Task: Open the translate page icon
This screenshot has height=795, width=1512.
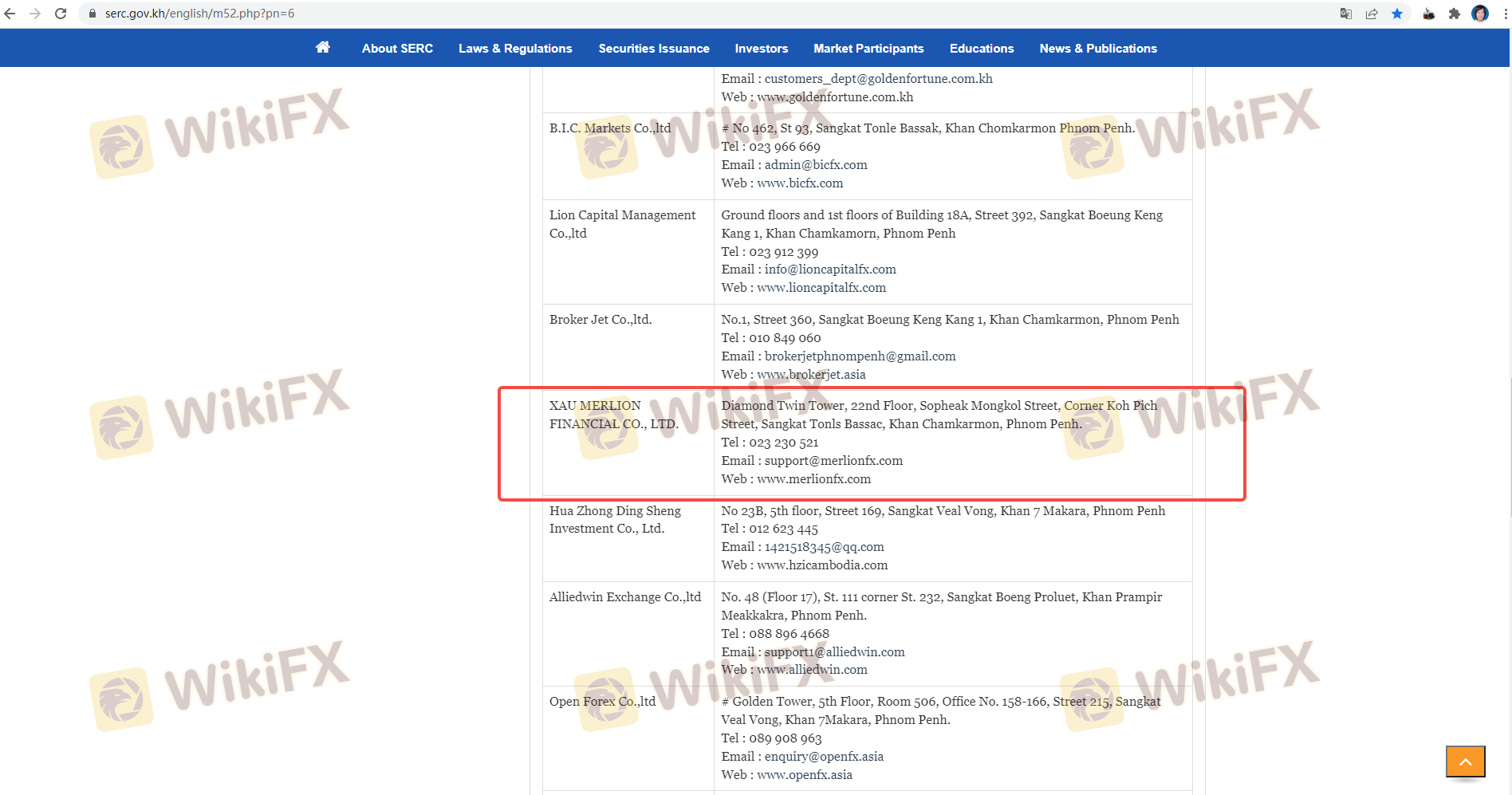Action: 1346,14
